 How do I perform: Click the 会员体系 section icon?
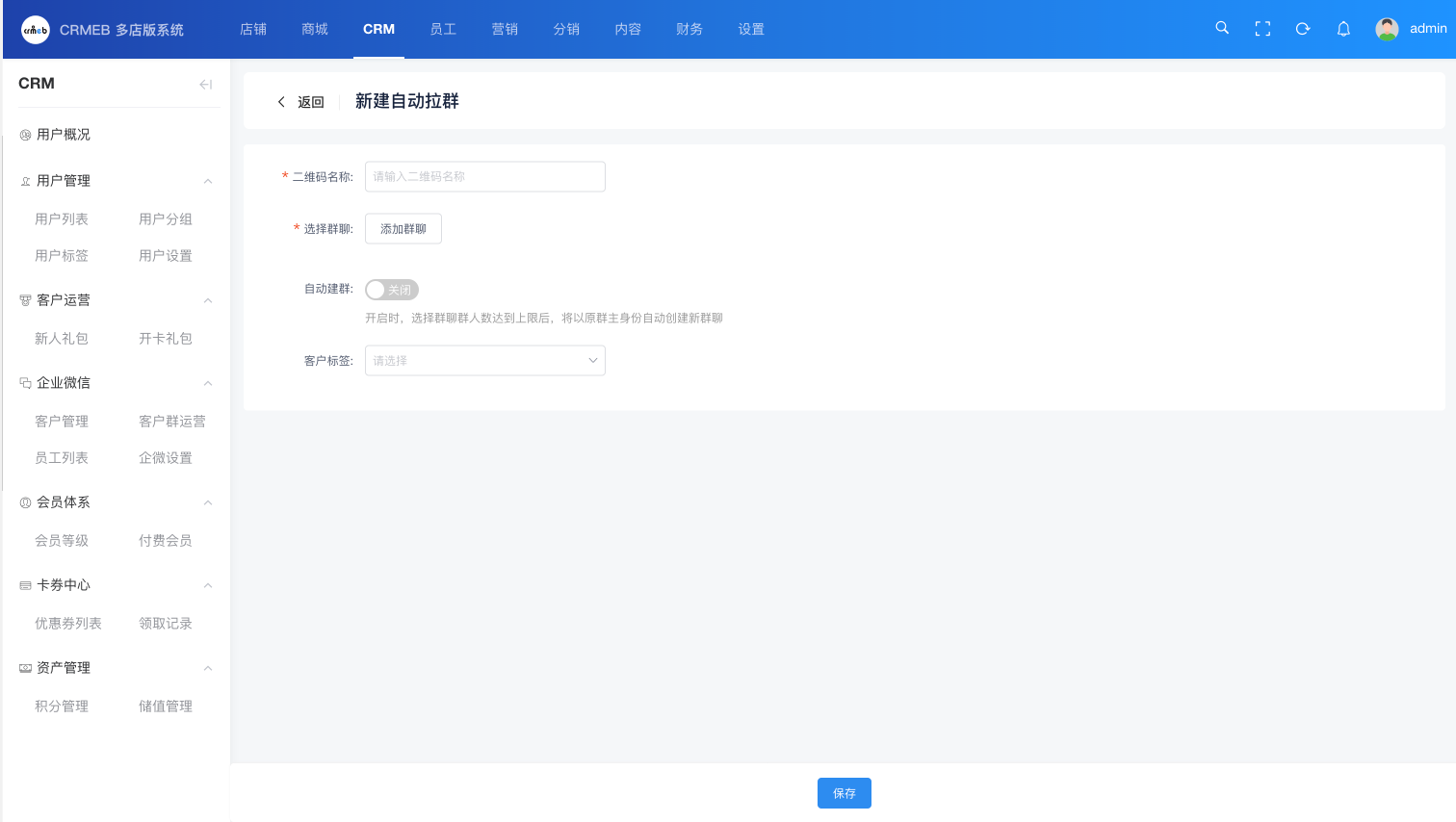click(25, 502)
